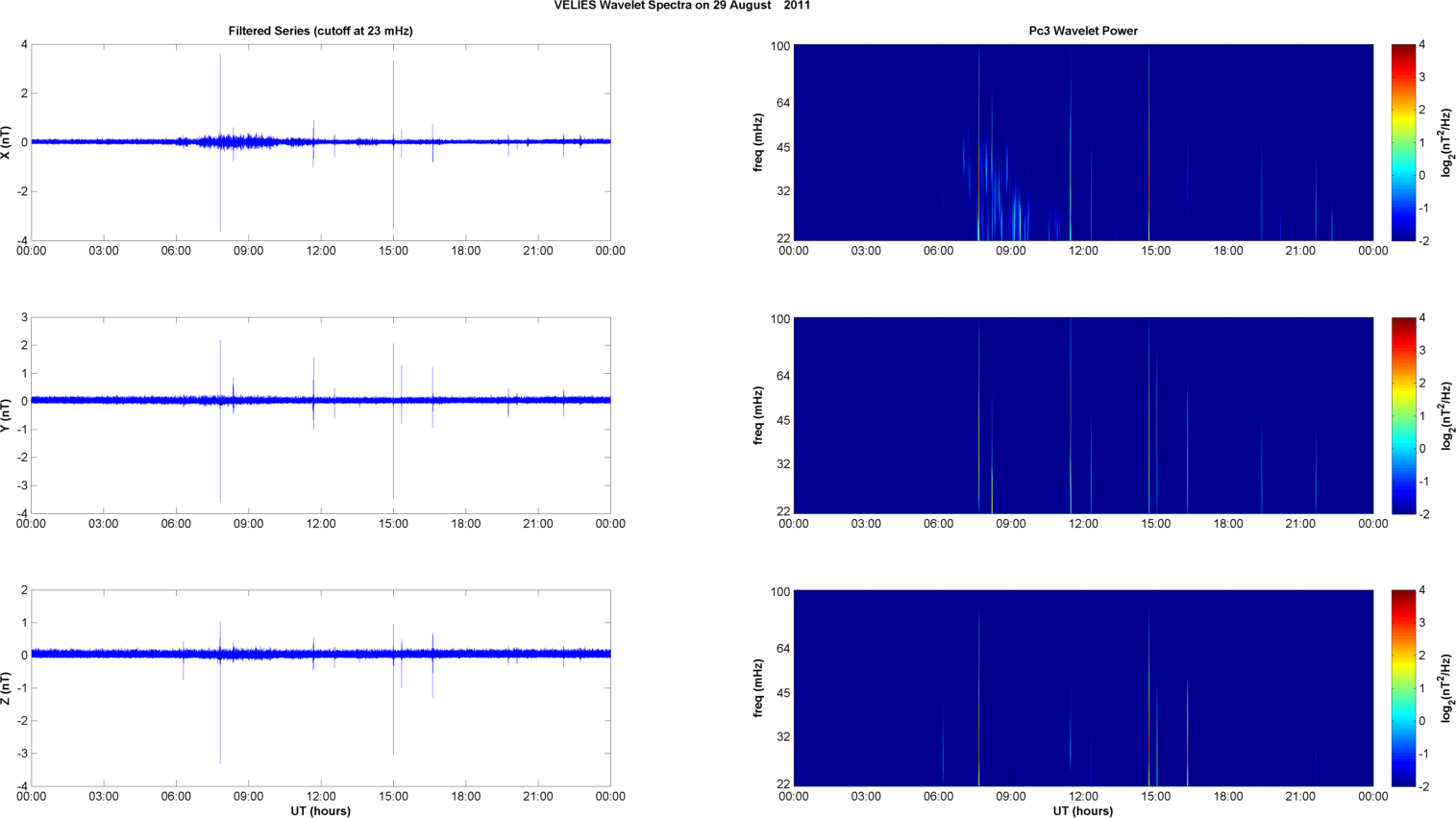The height and width of the screenshot is (818, 1456).
Task: Click the "Z (nT)" axis label
Action: click(x=8, y=688)
